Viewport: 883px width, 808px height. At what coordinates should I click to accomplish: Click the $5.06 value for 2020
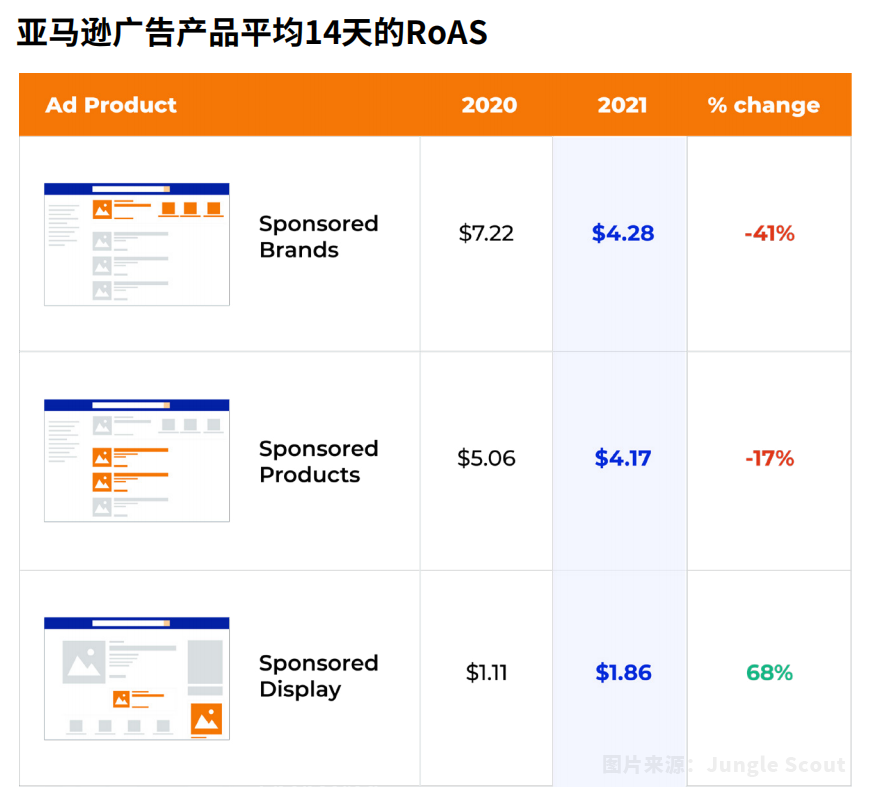pyautogui.click(x=486, y=458)
